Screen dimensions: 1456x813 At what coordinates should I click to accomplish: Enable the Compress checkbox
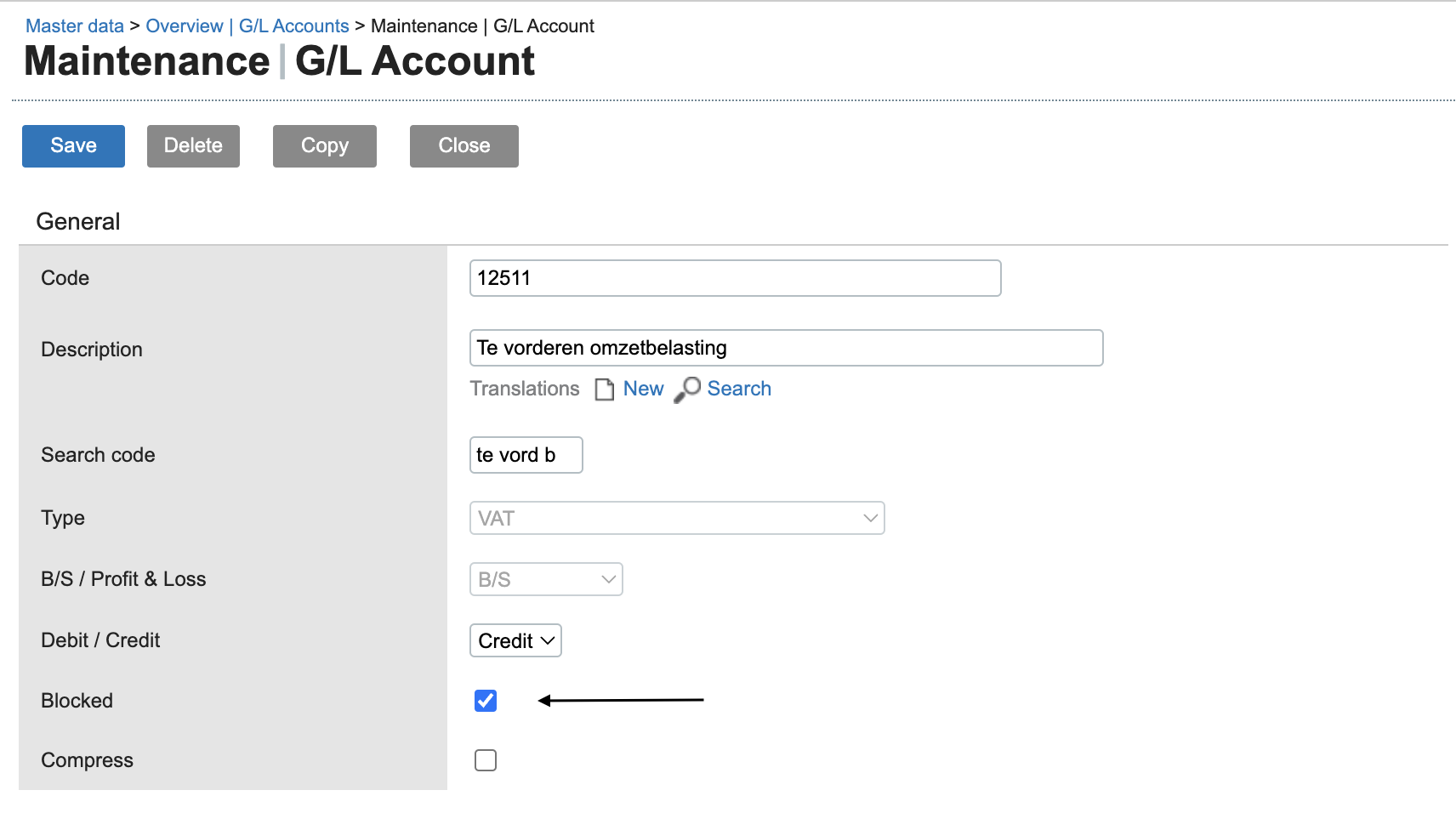pyautogui.click(x=486, y=760)
